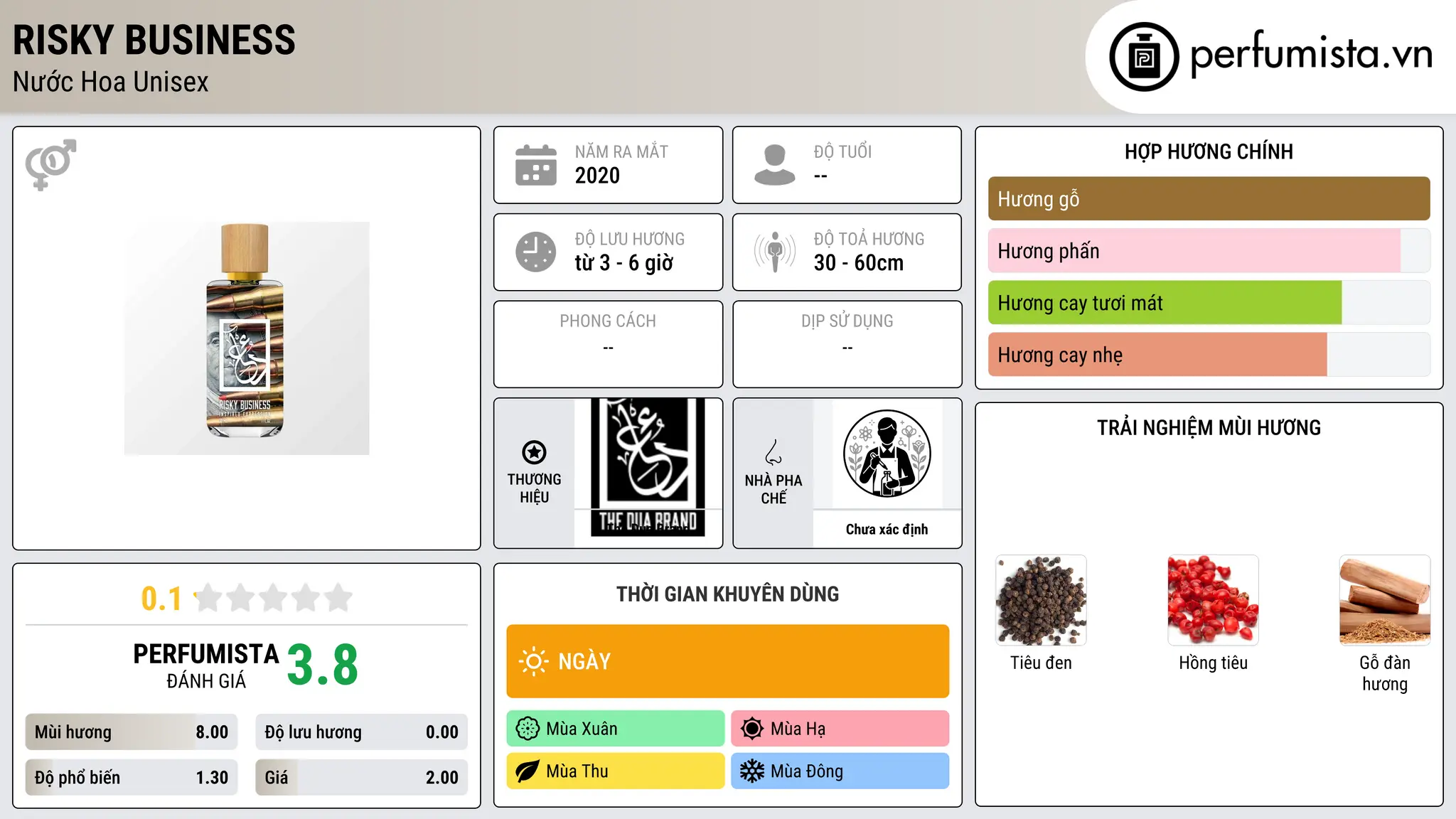Click the NHÀ PHA CHẾ label

click(x=773, y=489)
